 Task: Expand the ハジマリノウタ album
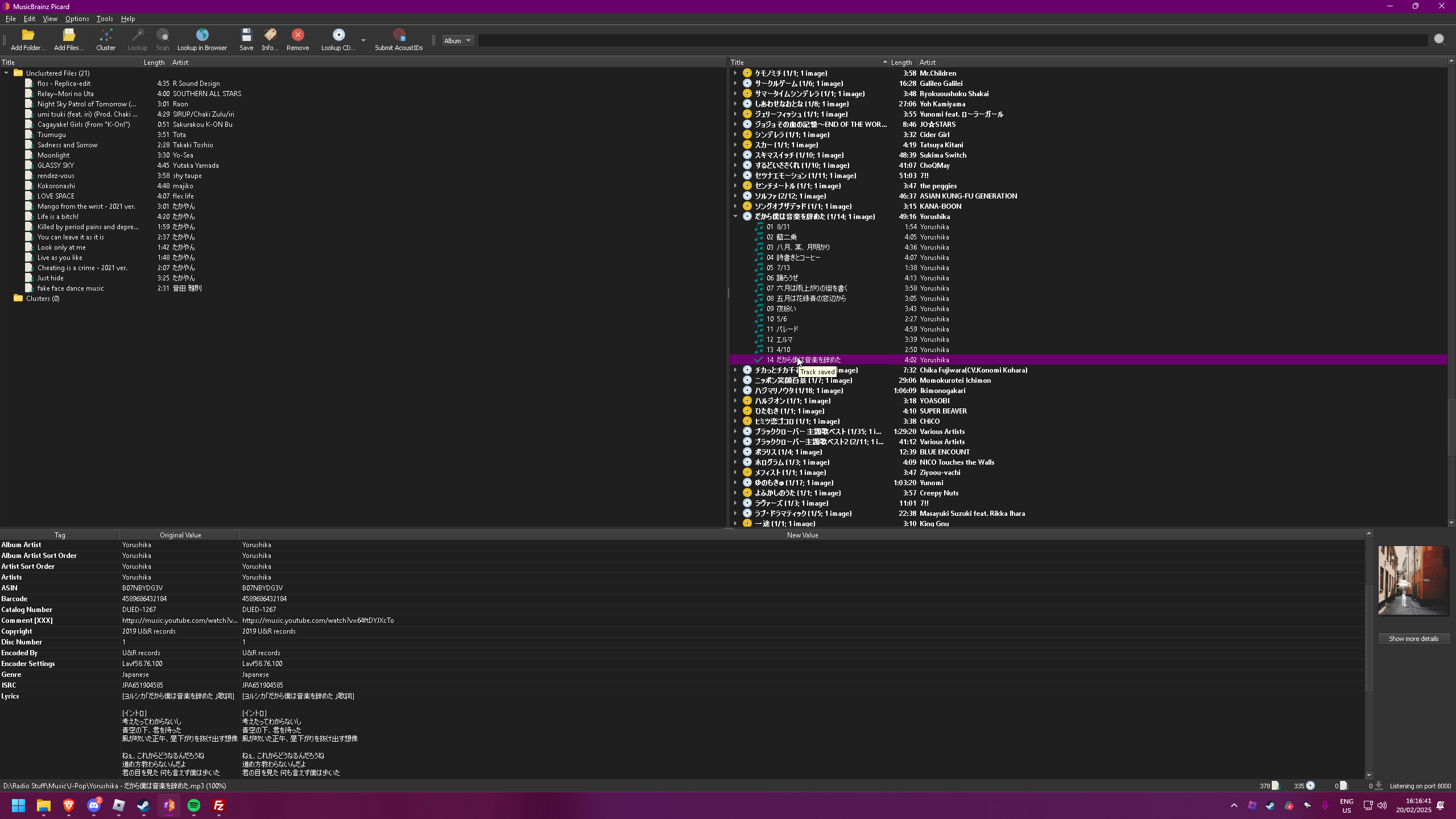735,391
